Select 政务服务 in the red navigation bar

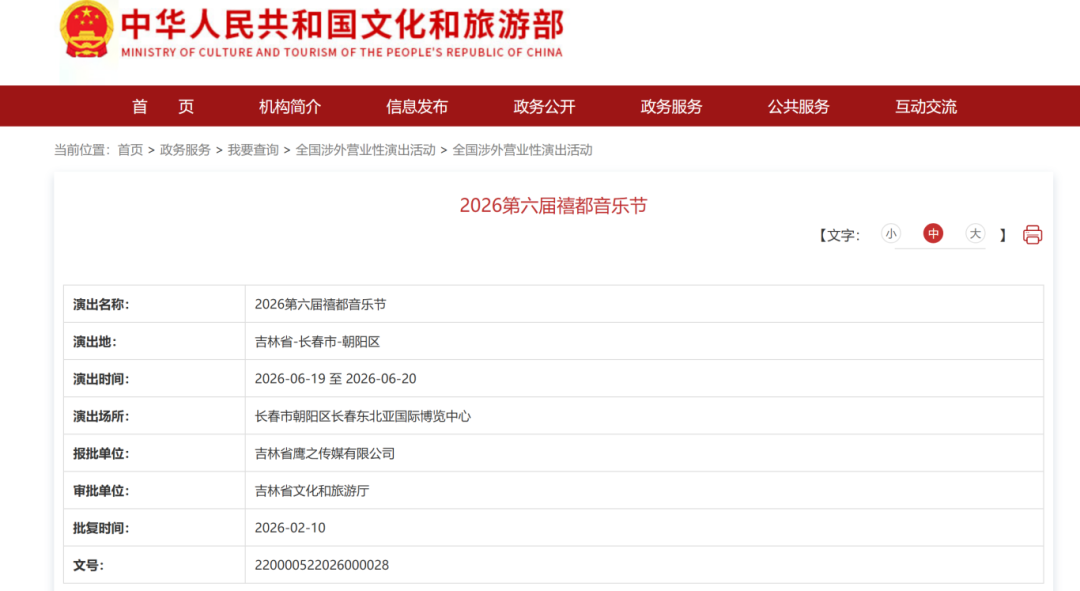coord(671,107)
